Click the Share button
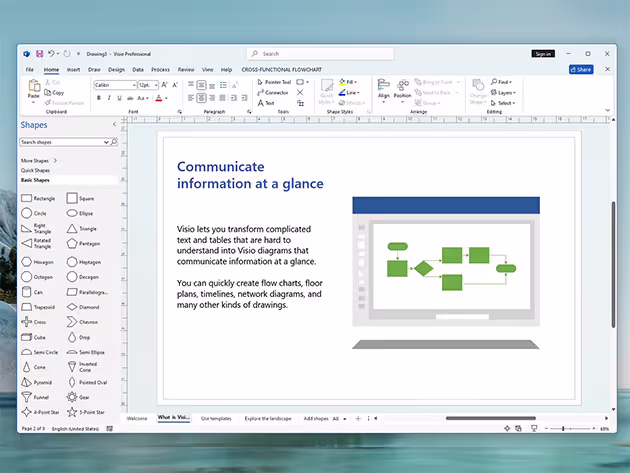 click(580, 69)
